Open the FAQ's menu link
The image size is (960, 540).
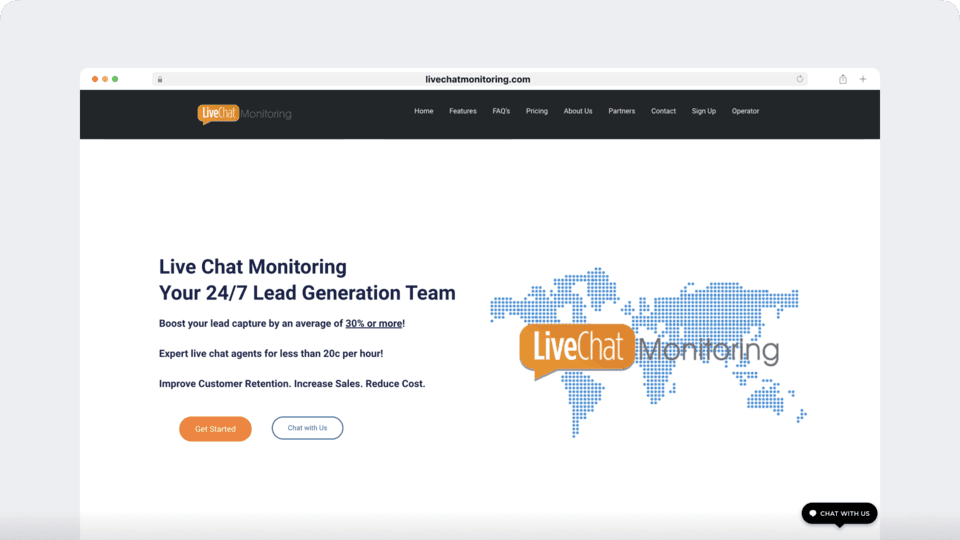coord(501,111)
